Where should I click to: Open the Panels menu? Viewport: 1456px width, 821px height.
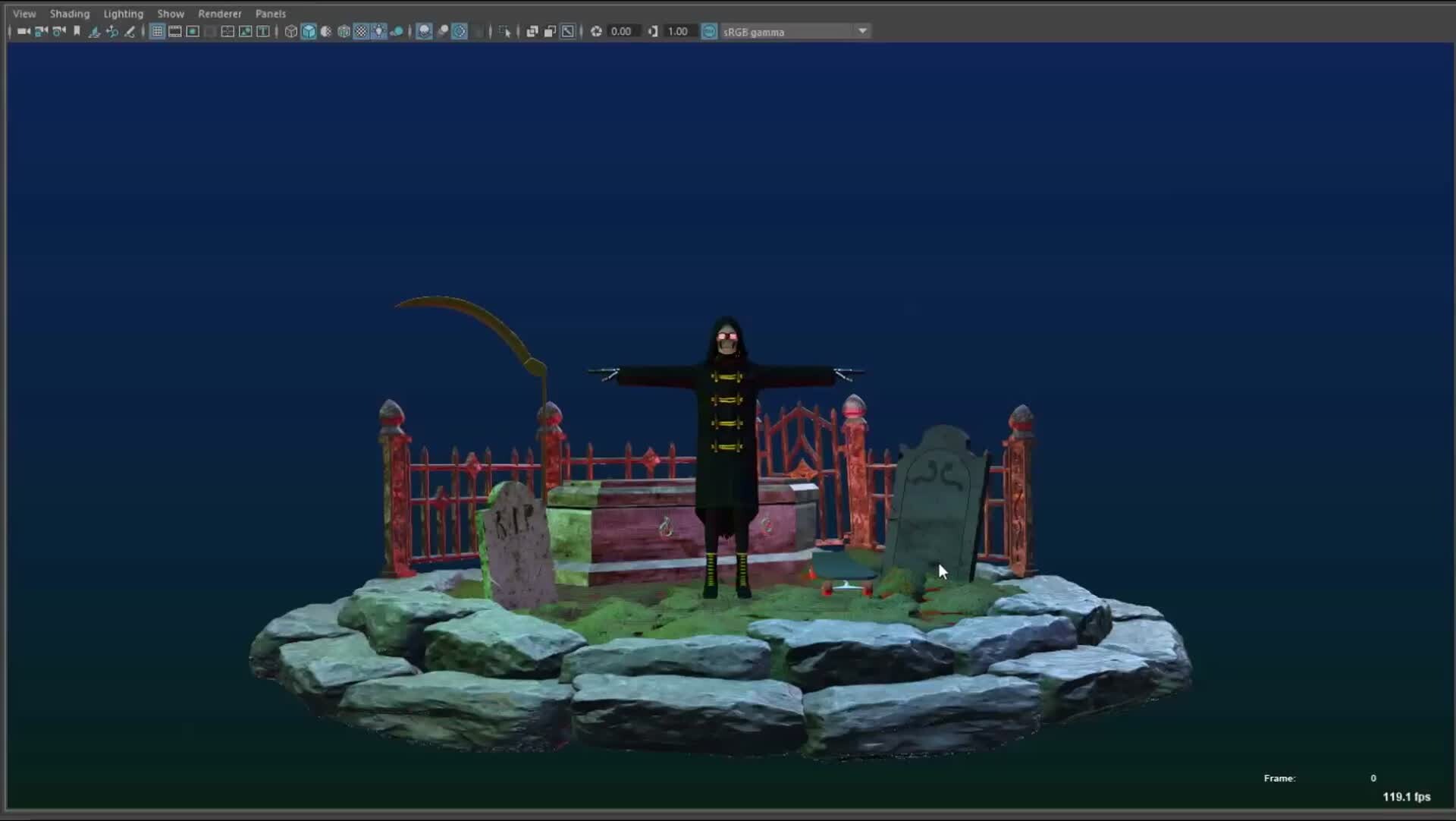click(x=271, y=13)
